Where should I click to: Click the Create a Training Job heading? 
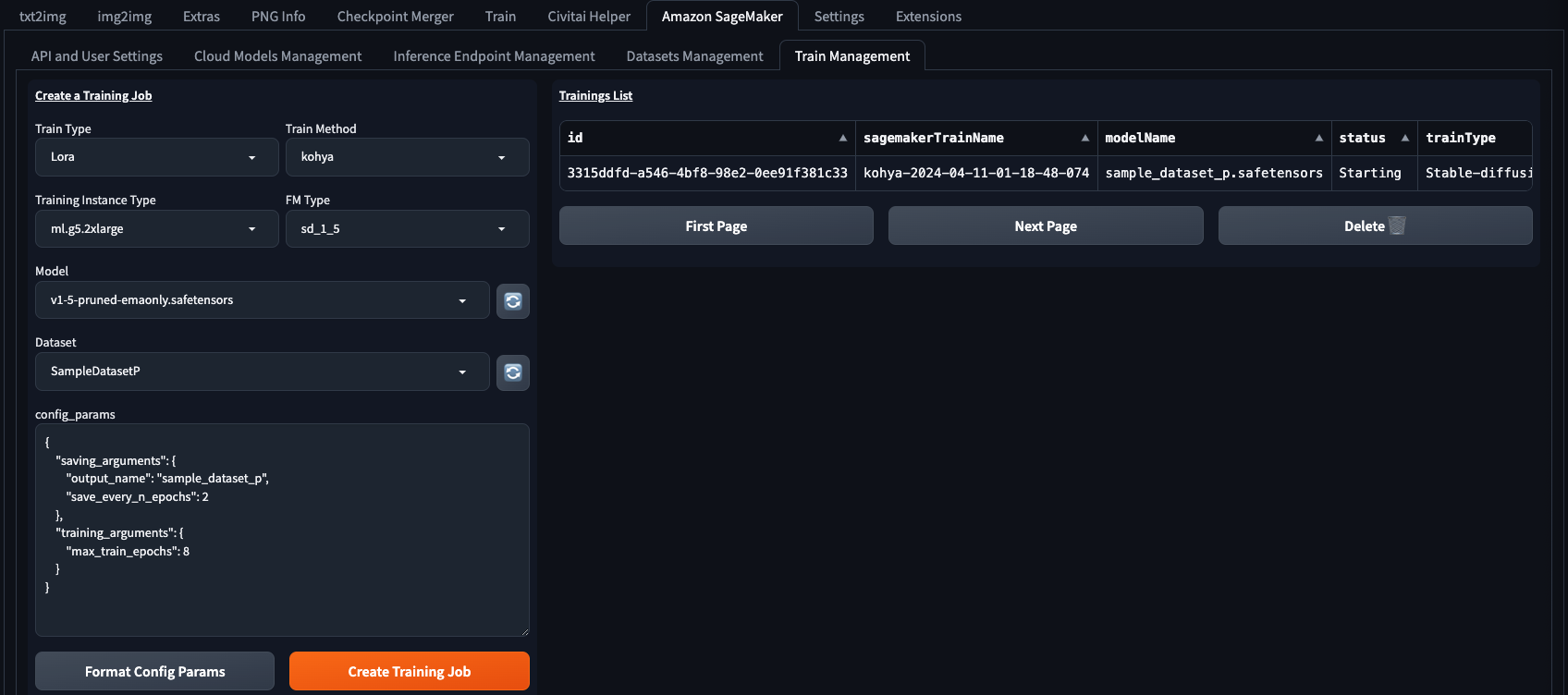pyautogui.click(x=93, y=96)
